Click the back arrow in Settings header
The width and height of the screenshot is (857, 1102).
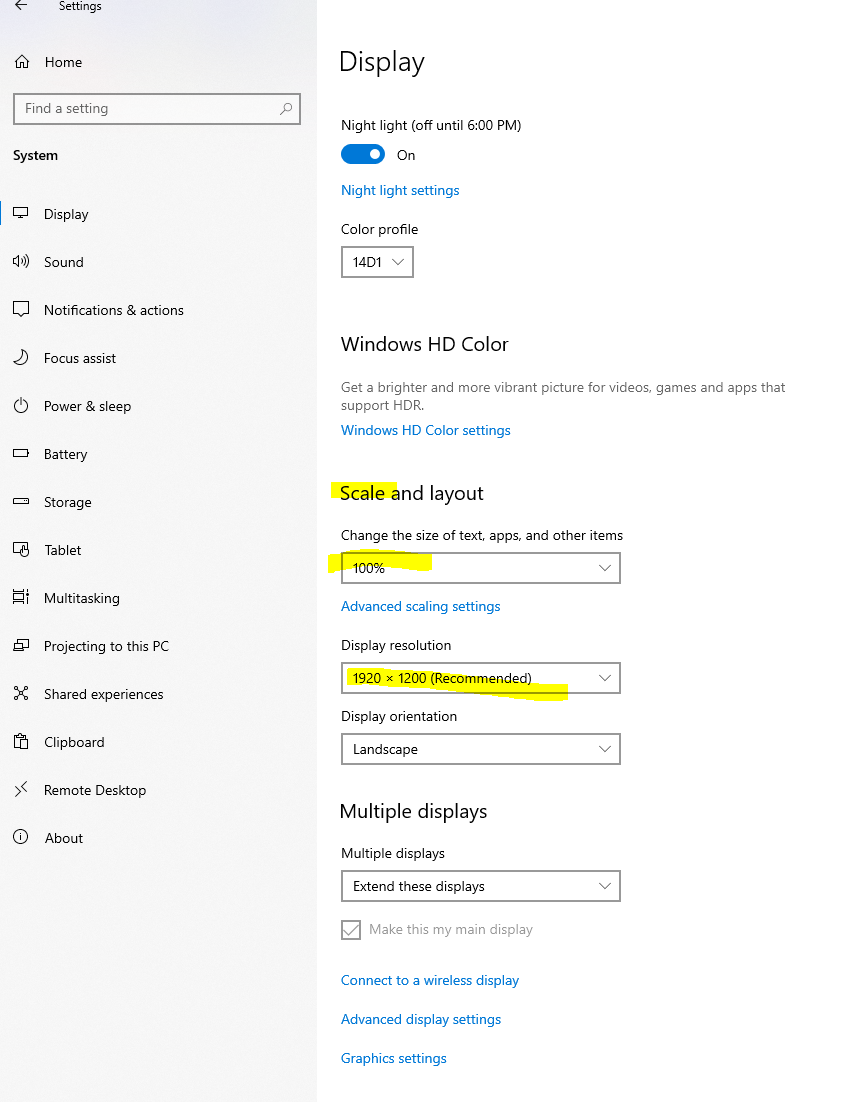tap(21, 6)
